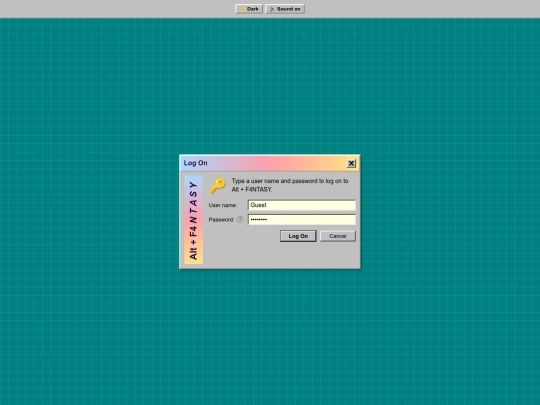Viewport: 540px width, 405px height.
Task: Cancel the log on dialog
Action: [x=338, y=236]
